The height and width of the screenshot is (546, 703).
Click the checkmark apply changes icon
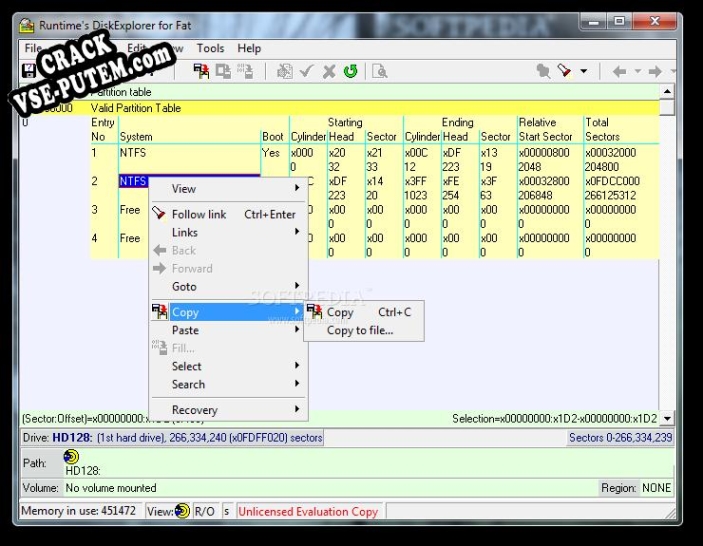click(x=307, y=71)
